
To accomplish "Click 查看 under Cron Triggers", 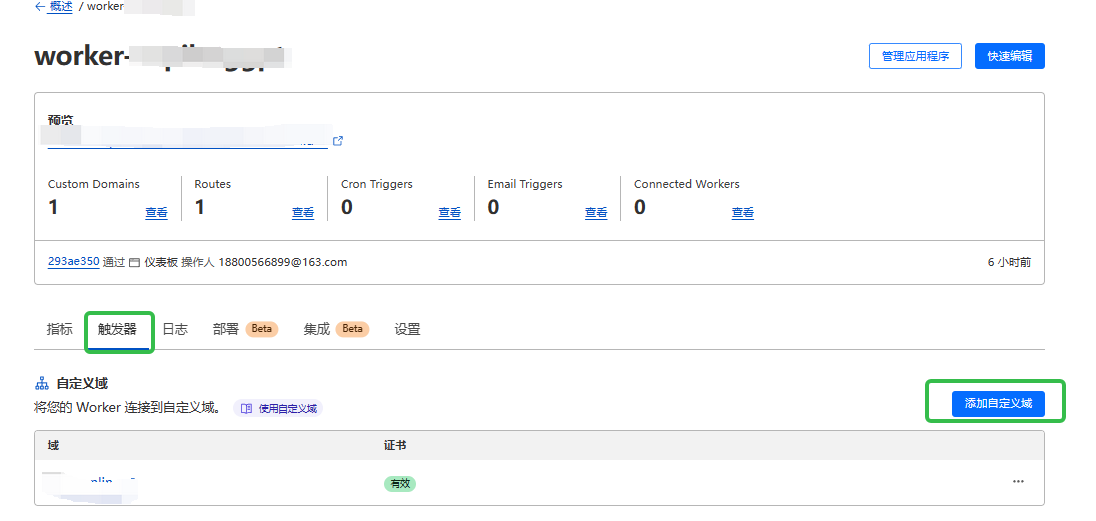I will tap(449, 213).
